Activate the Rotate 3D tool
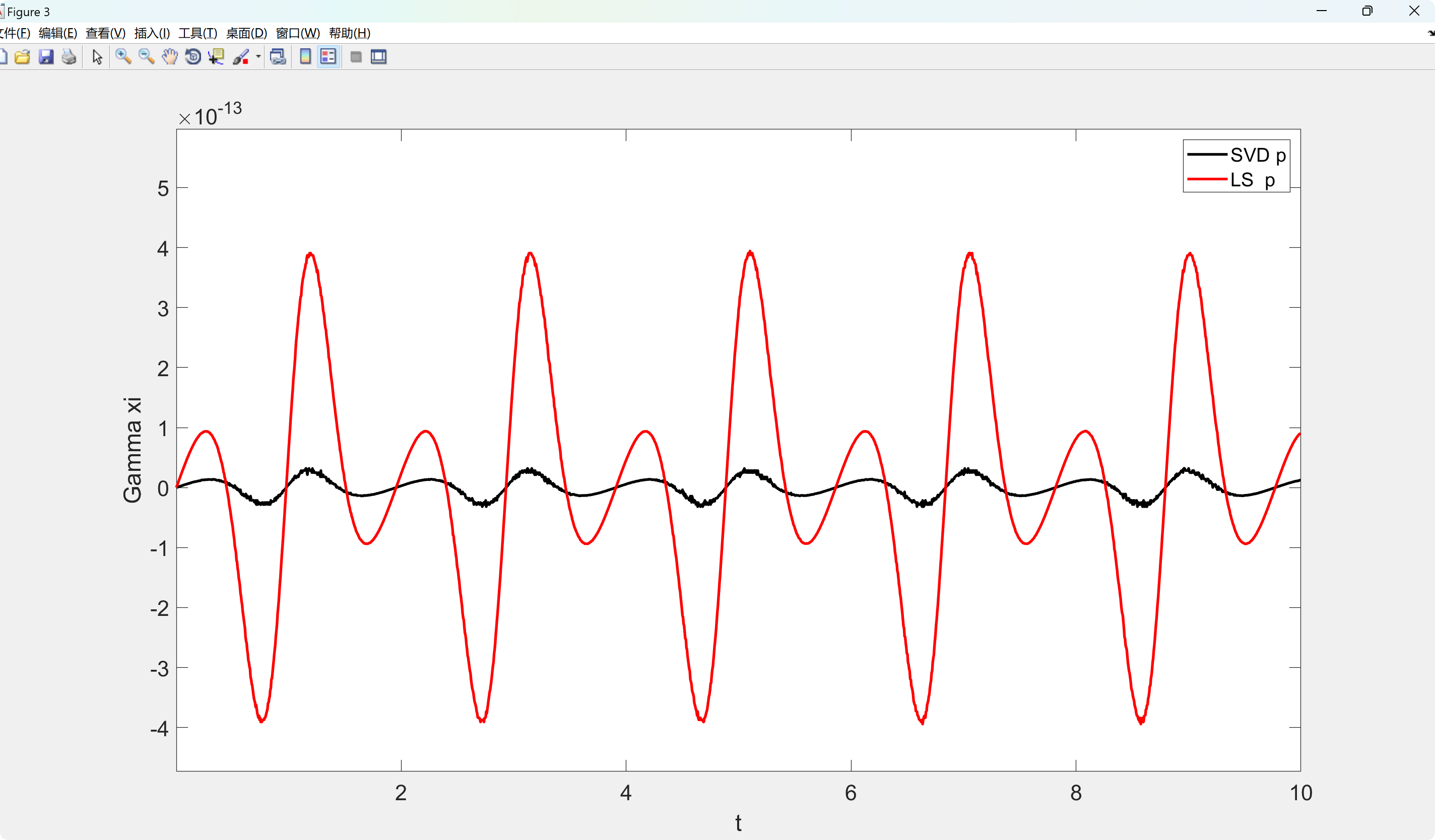Screen dimensions: 1435x840 click(193, 57)
